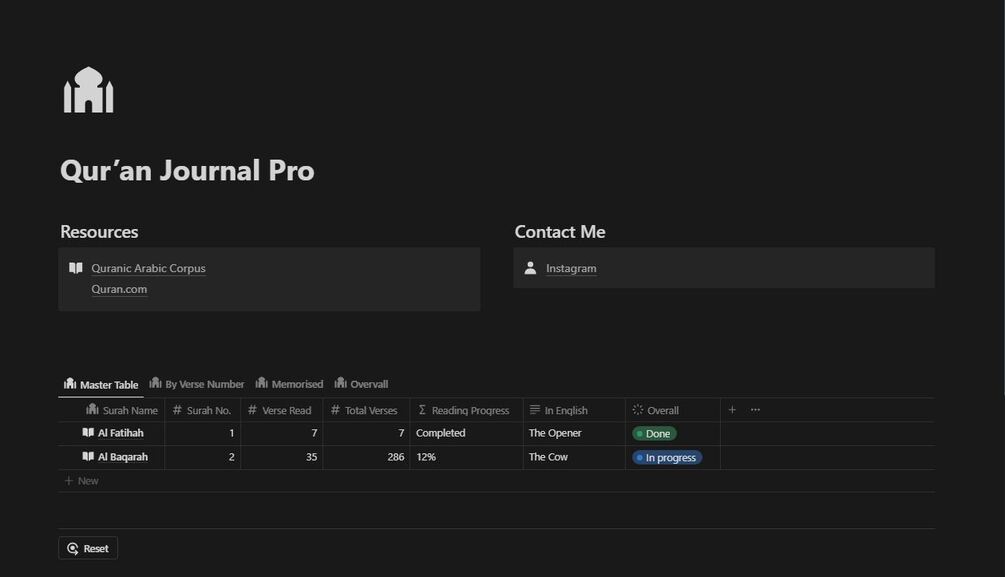Viewport: 1005px width, 577px height.
Task: Change the In progress status for Al Baqarah
Action: coord(667,457)
